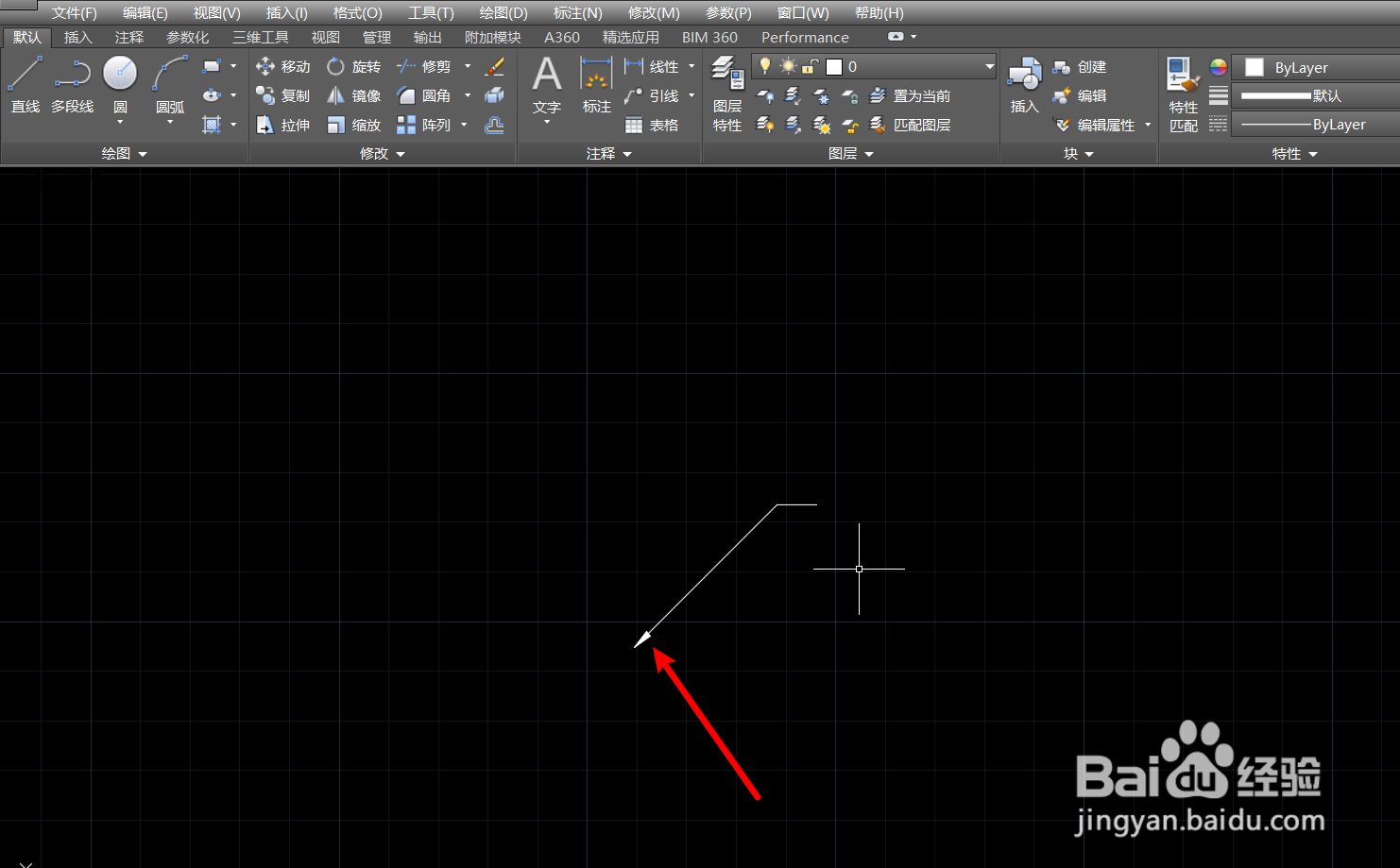Select the 引线 leader tool

click(x=652, y=95)
